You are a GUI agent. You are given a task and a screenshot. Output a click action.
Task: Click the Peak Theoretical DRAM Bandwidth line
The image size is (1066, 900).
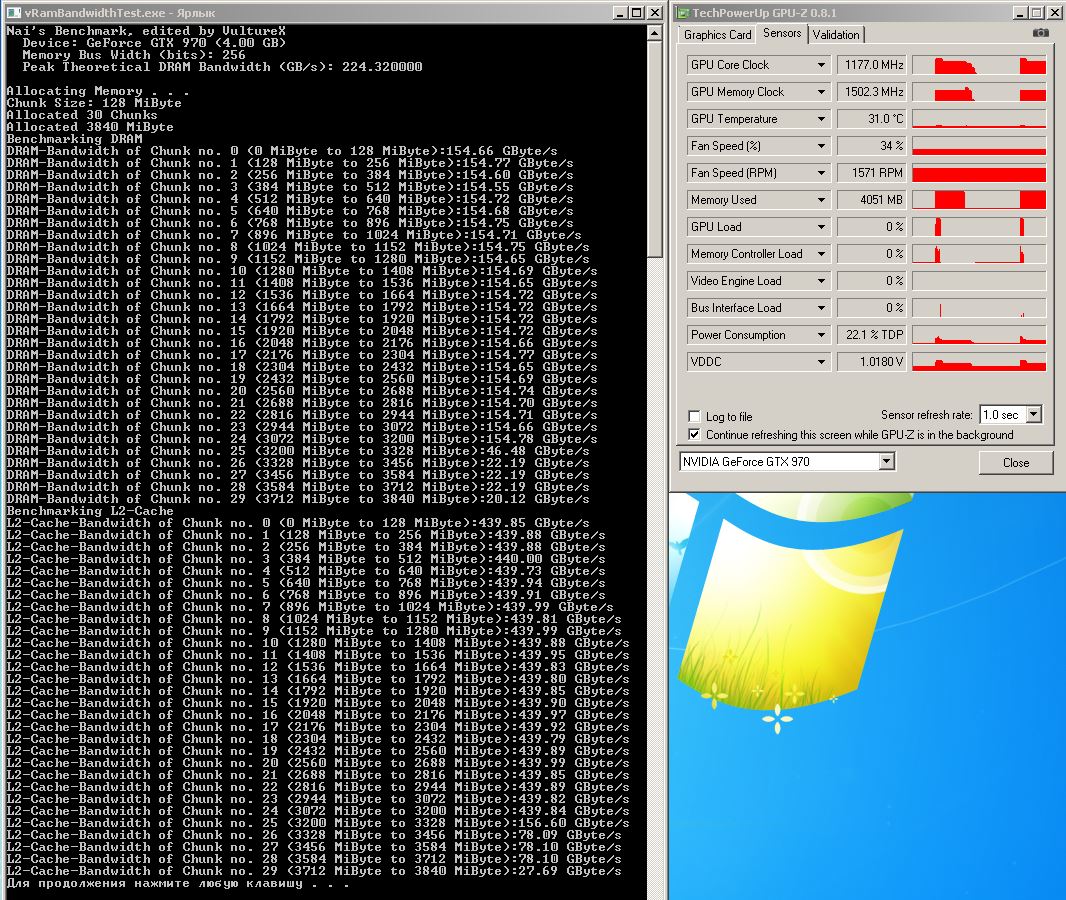pos(222,67)
